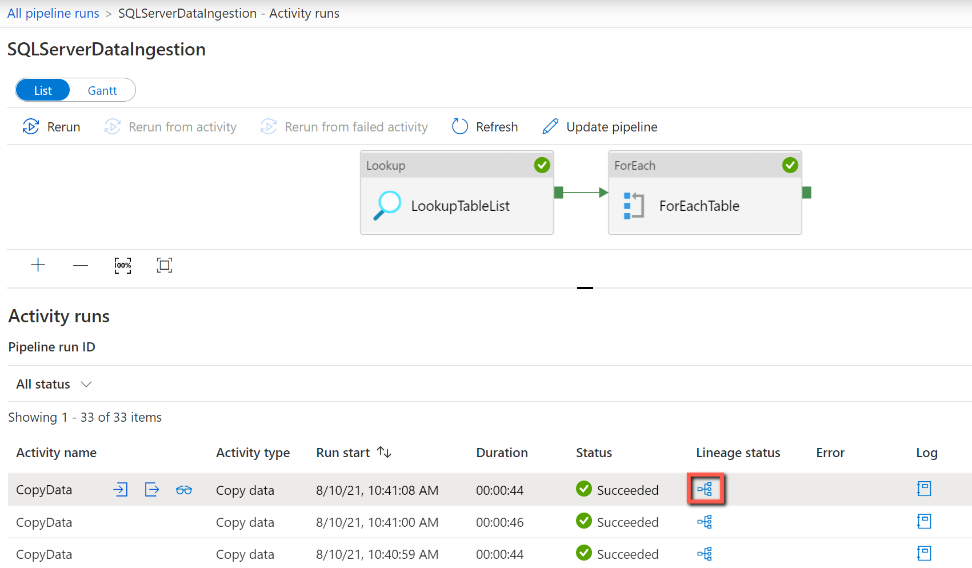Zoom out canvas with minus icon
972x568 pixels.
point(81,265)
